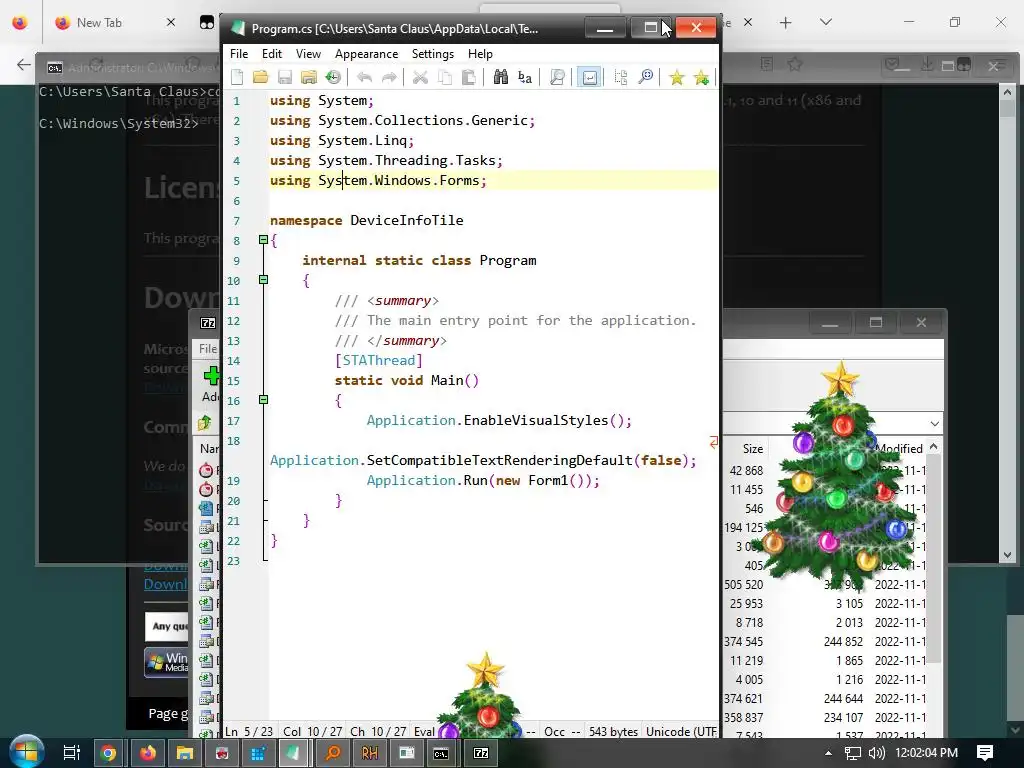
Task: Open the Firefox list-all-tabs chevron
Action: coord(825,23)
